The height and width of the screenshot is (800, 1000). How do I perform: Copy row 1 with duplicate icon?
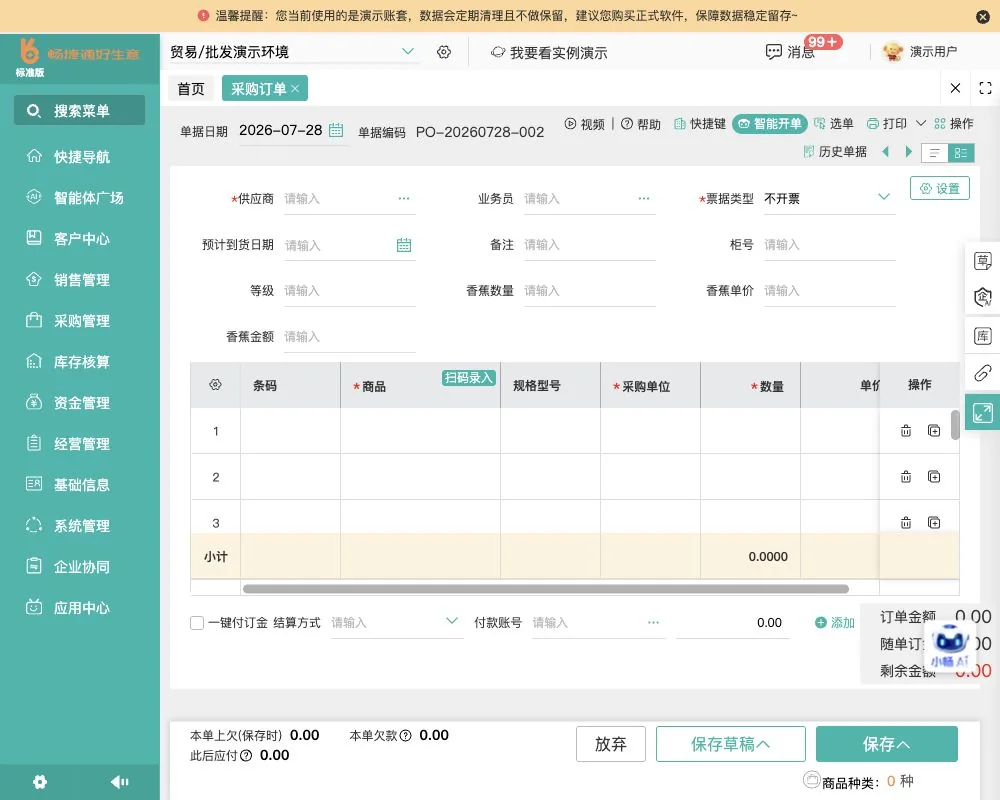pyautogui.click(x=934, y=431)
